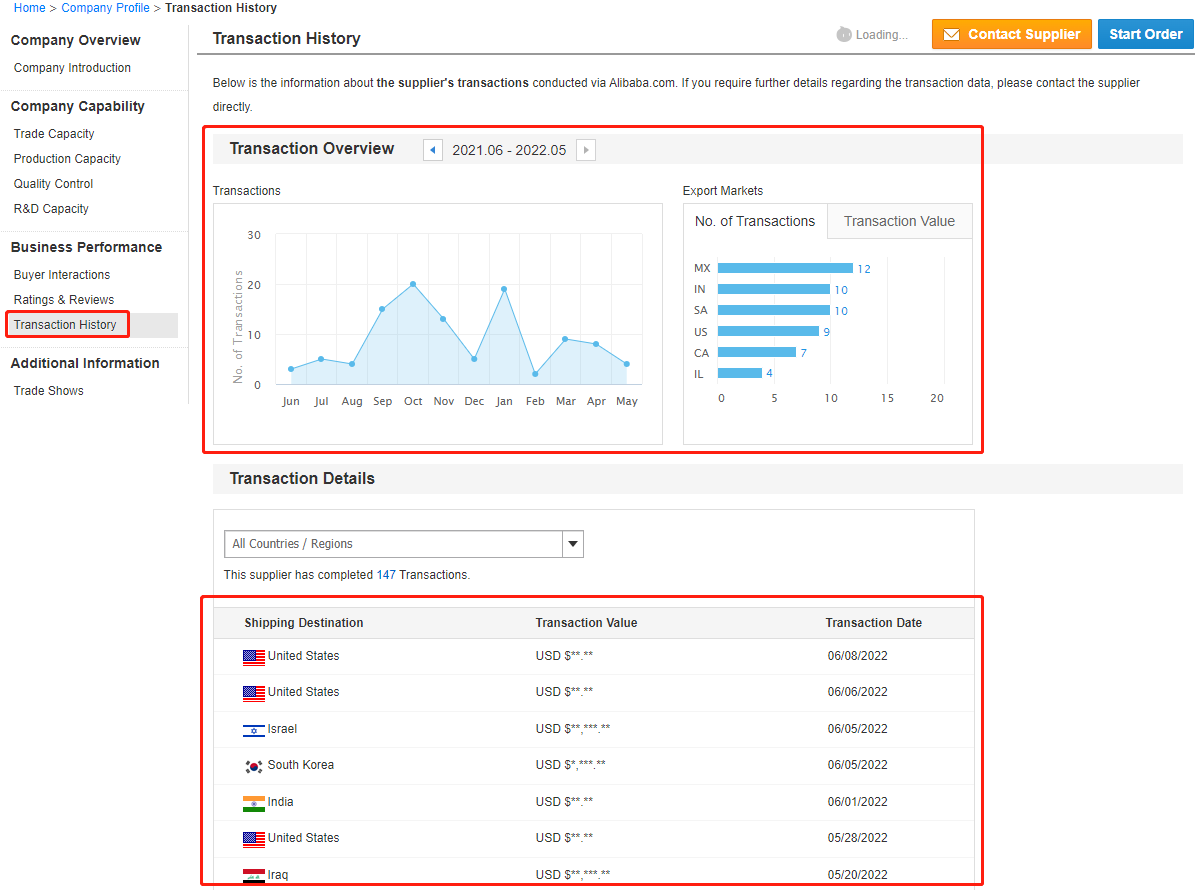This screenshot has width=1195, height=890.
Task: Click the Iraq flag icon
Action: (254, 876)
